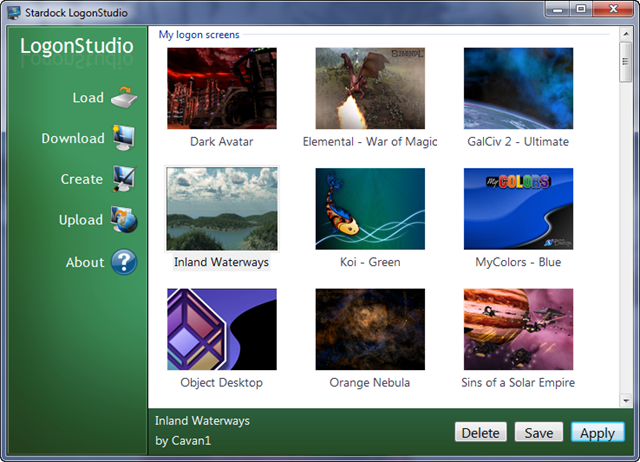Open the About sidebar label

85,262
